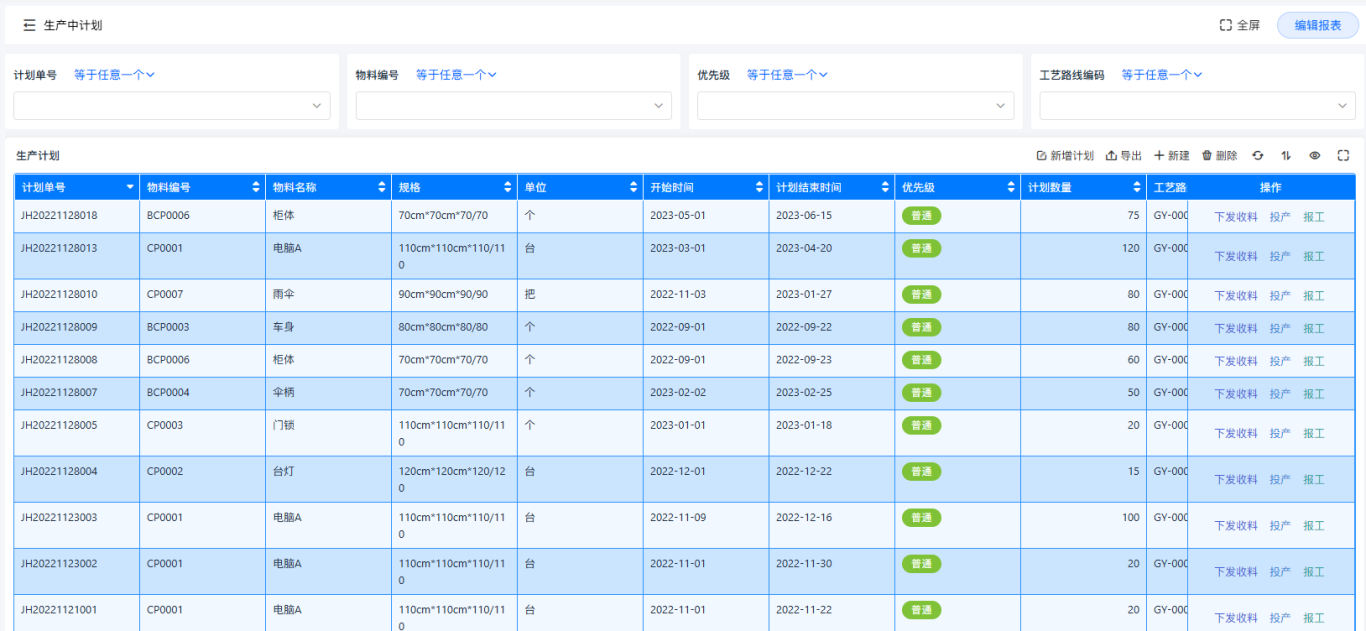The height and width of the screenshot is (631, 1366).
Task: Click material name 台灯
Action: 284,471
